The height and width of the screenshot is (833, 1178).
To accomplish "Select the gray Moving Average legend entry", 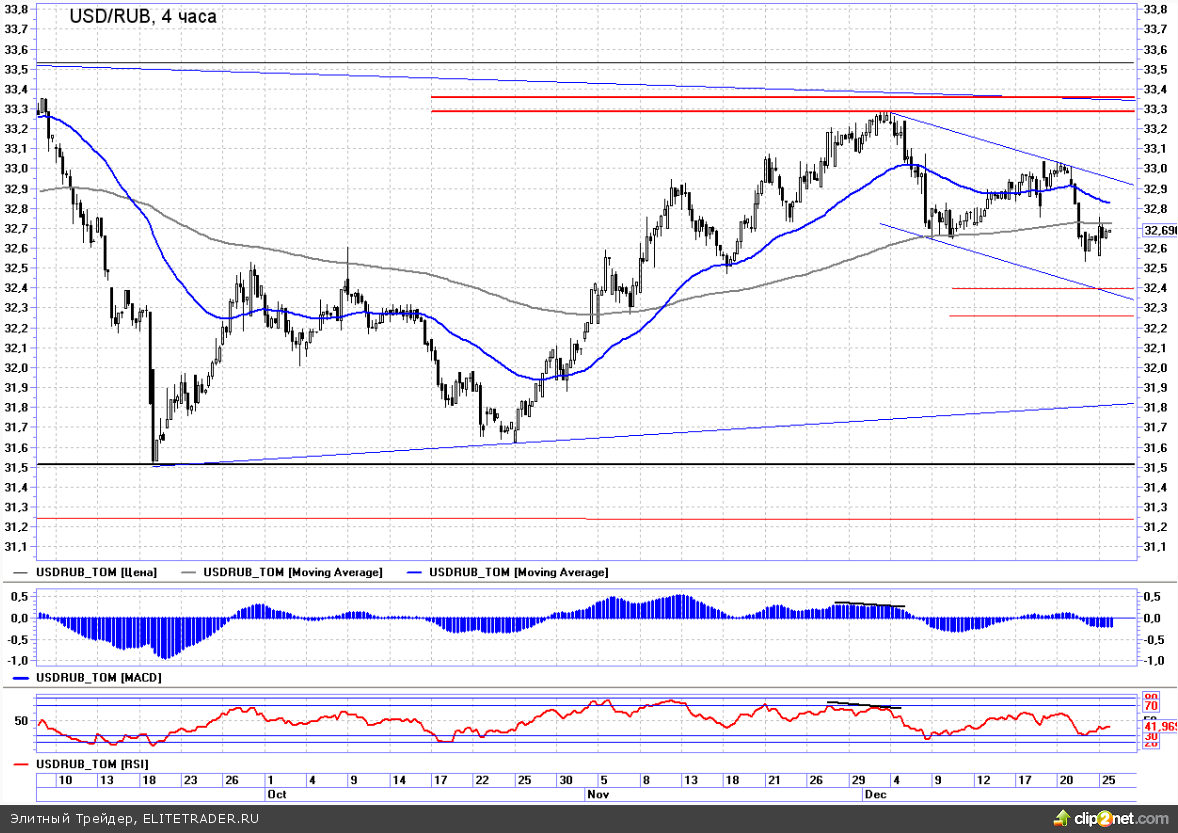I will [x=292, y=572].
